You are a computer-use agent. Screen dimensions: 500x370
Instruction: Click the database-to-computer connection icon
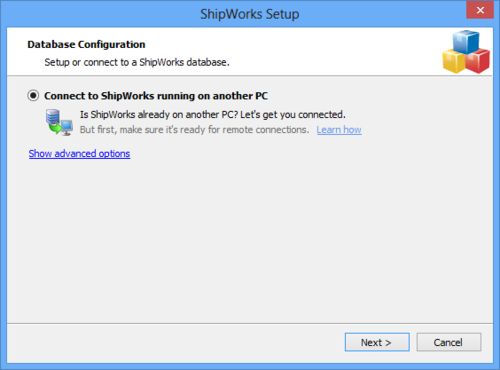(x=59, y=122)
